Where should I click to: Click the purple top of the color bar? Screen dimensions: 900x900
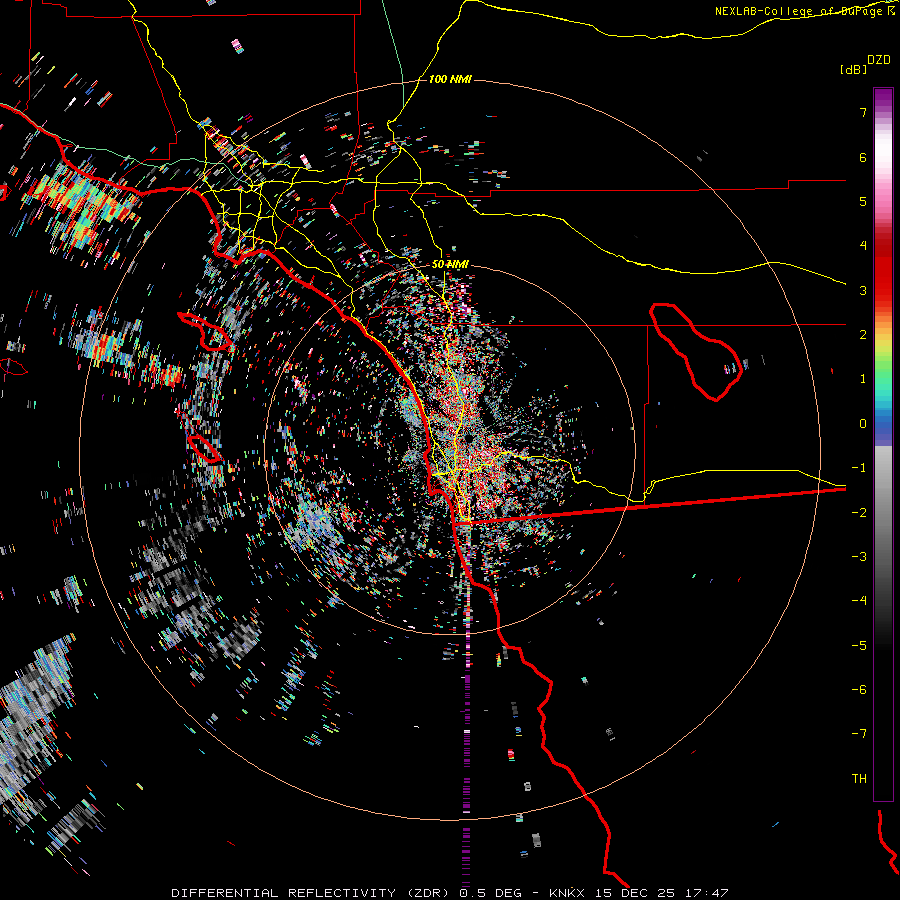[x=883, y=99]
